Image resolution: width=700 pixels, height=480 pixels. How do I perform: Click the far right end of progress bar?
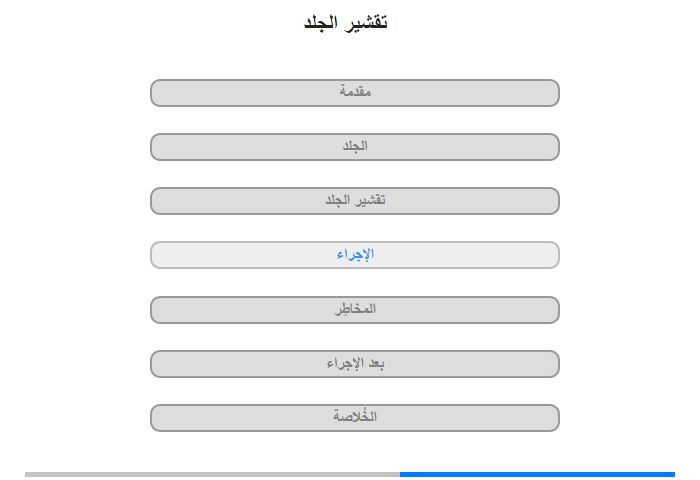pyautogui.click(x=674, y=474)
